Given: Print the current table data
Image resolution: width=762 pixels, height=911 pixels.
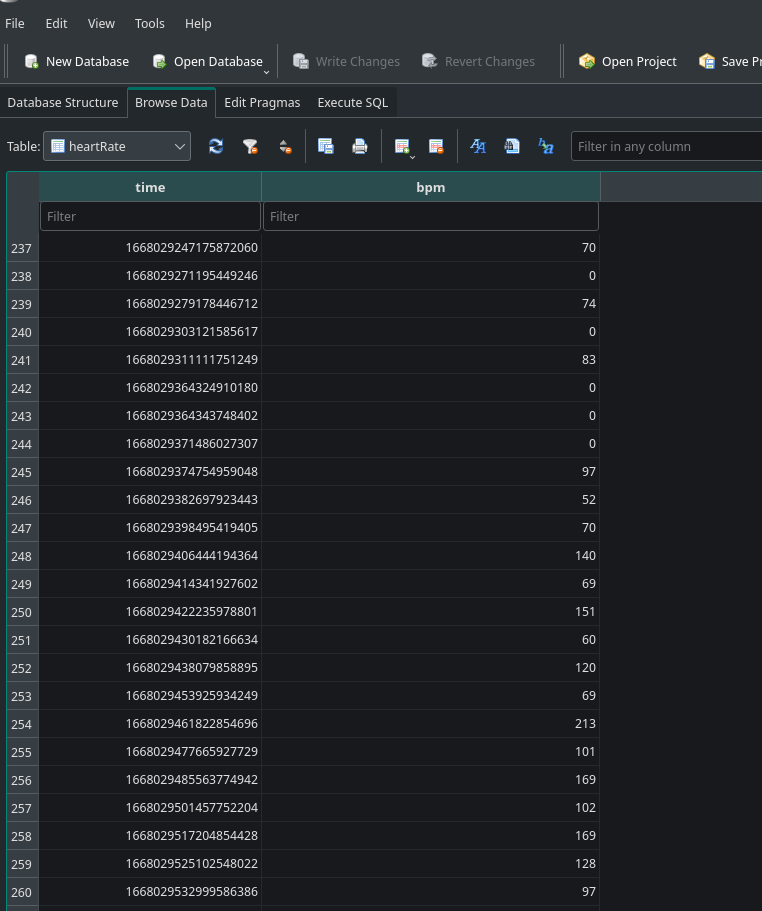Looking at the screenshot, I should click(360, 146).
